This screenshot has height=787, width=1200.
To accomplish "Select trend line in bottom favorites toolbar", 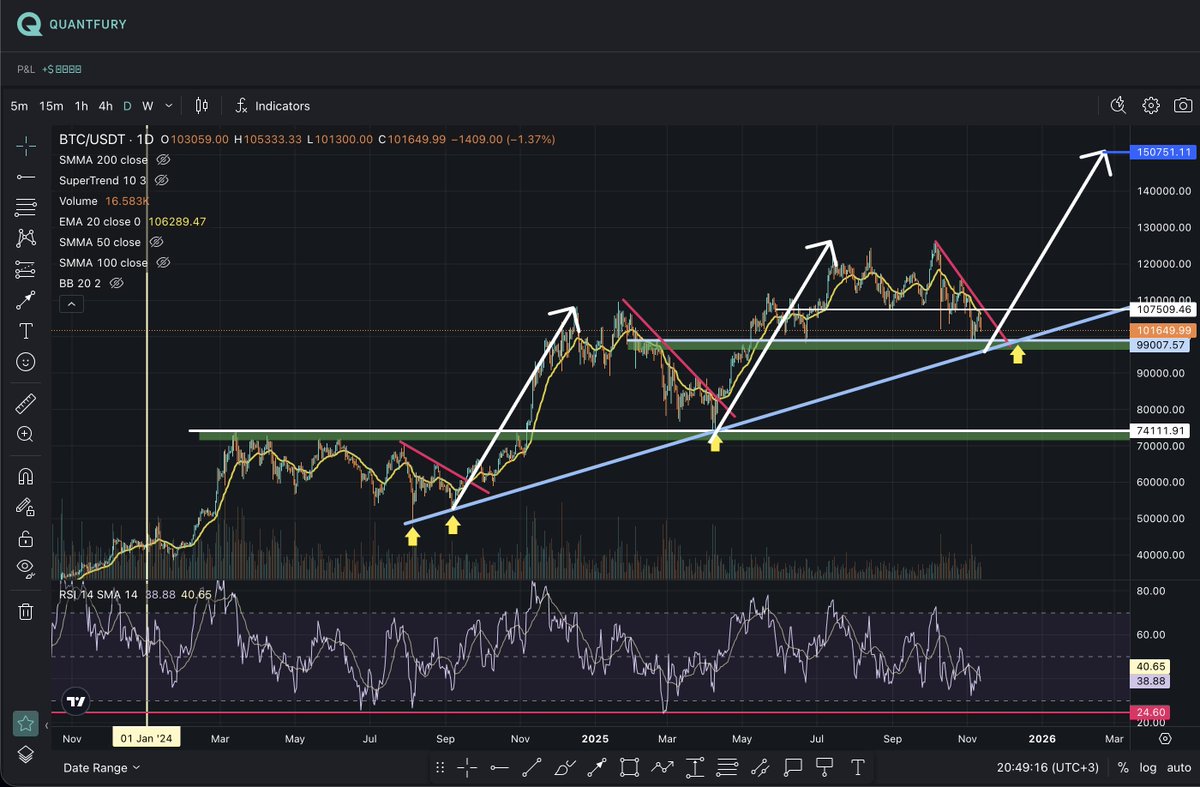I will 532,767.
